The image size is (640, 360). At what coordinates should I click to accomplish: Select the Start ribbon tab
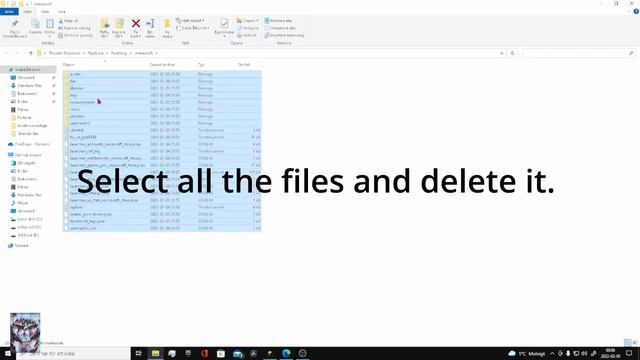(x=27, y=11)
